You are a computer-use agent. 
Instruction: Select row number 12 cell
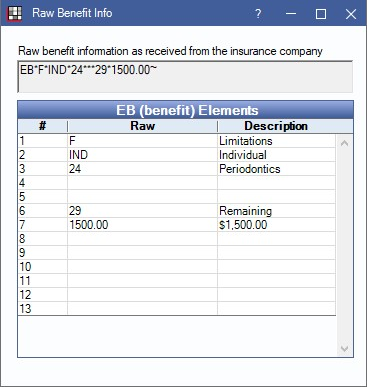pos(43,295)
